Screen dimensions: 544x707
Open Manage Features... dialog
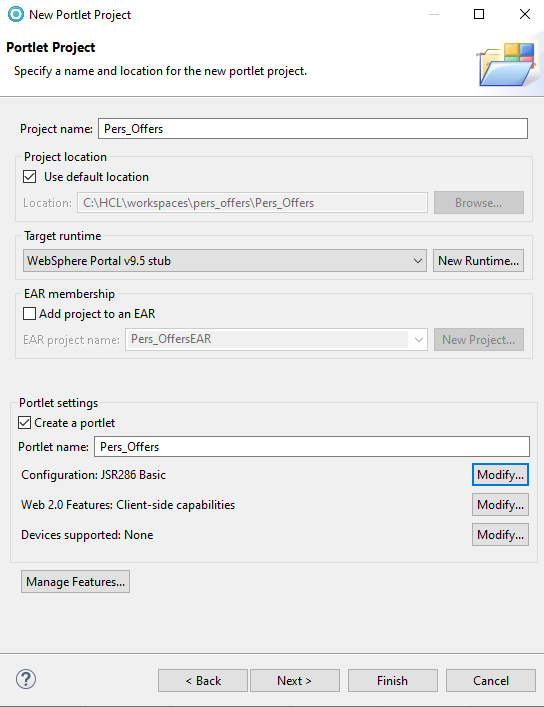point(75,582)
